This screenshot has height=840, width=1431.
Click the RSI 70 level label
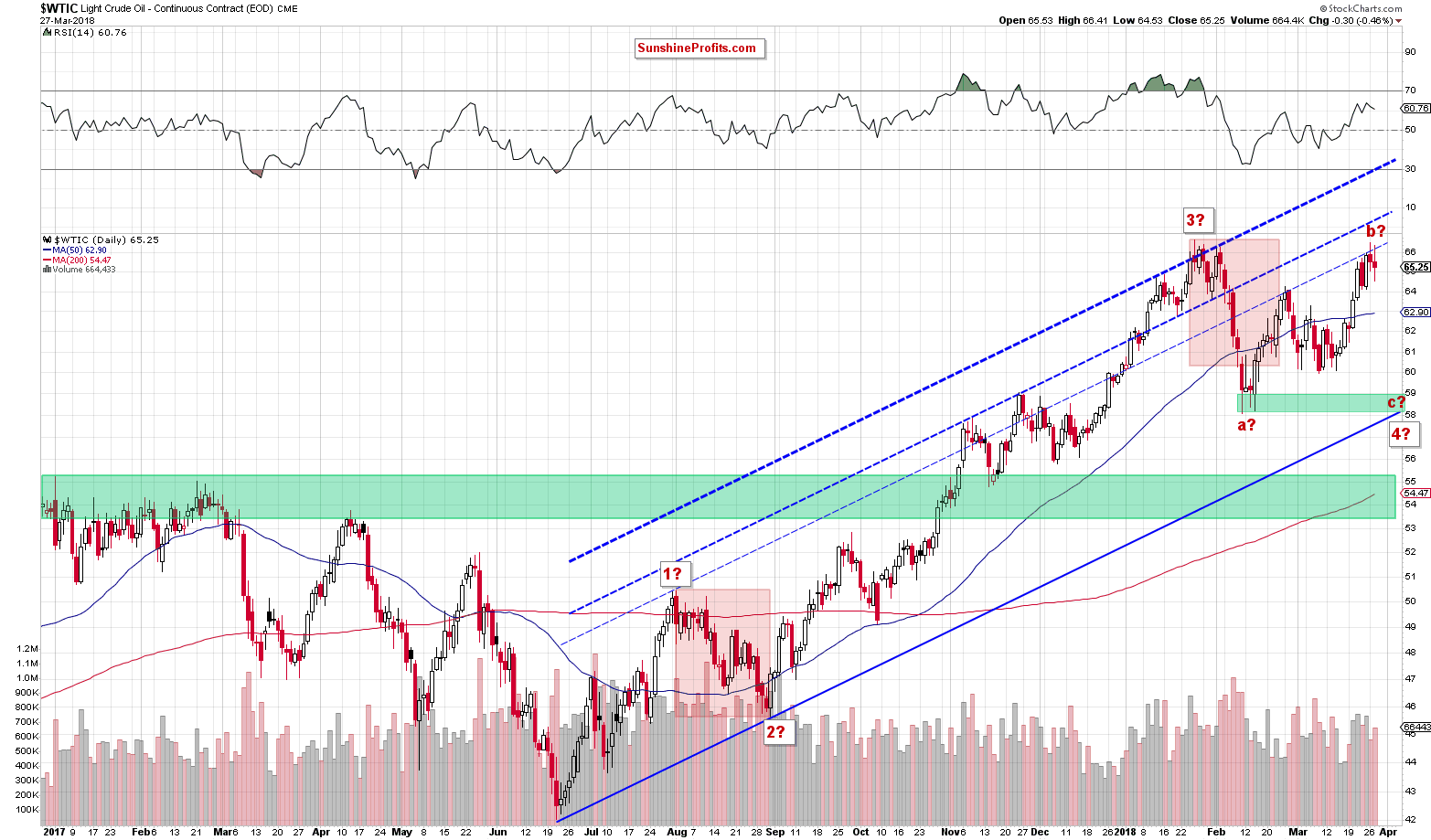(x=1410, y=90)
